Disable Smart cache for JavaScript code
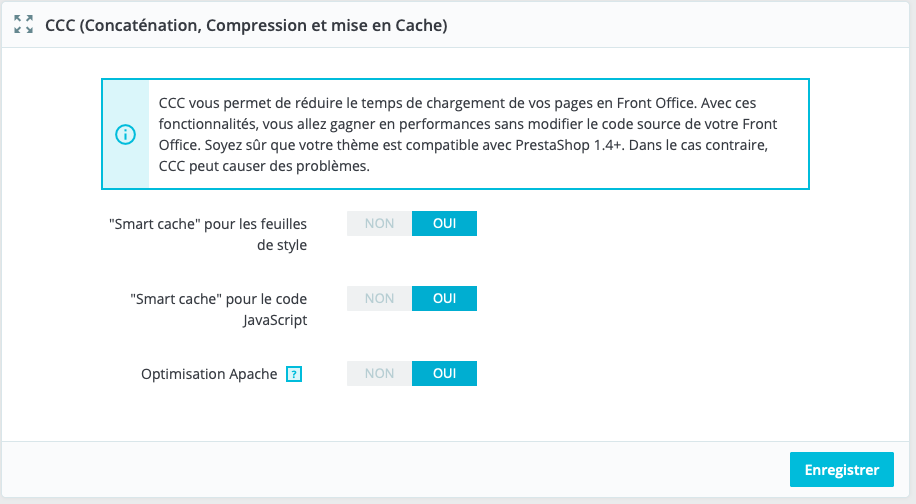 [379, 298]
